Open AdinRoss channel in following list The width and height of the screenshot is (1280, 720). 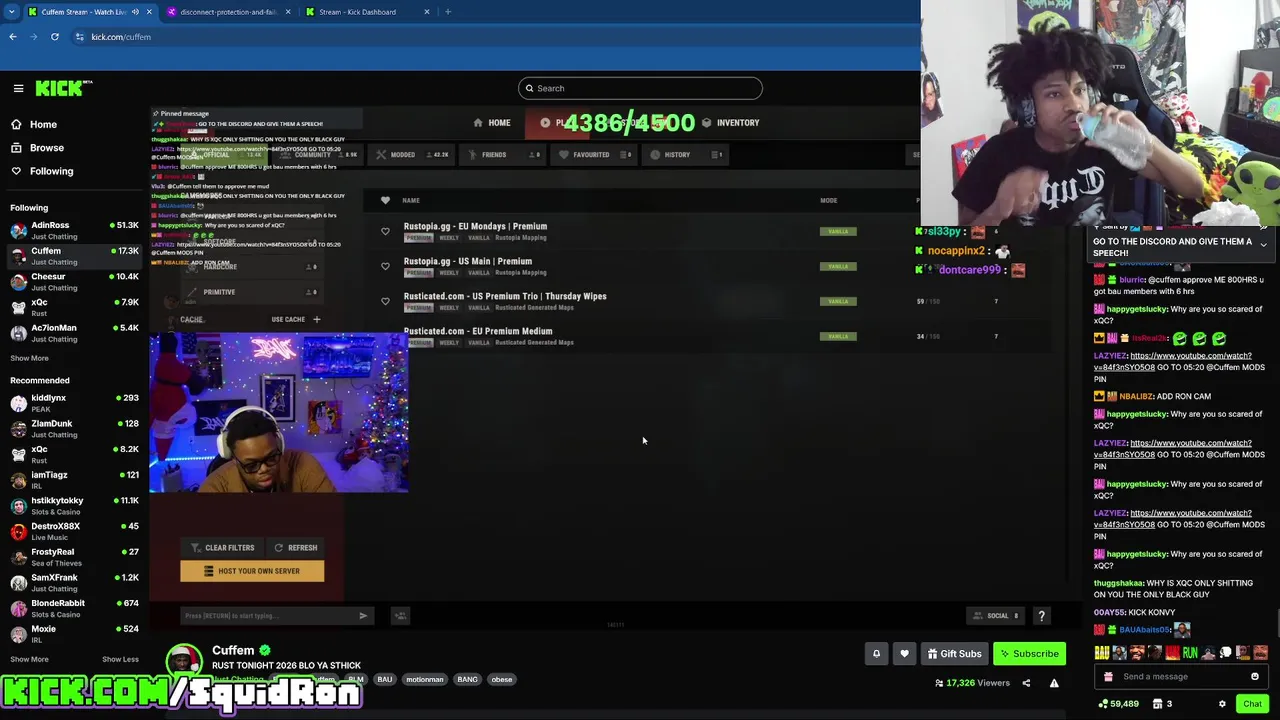(x=72, y=231)
